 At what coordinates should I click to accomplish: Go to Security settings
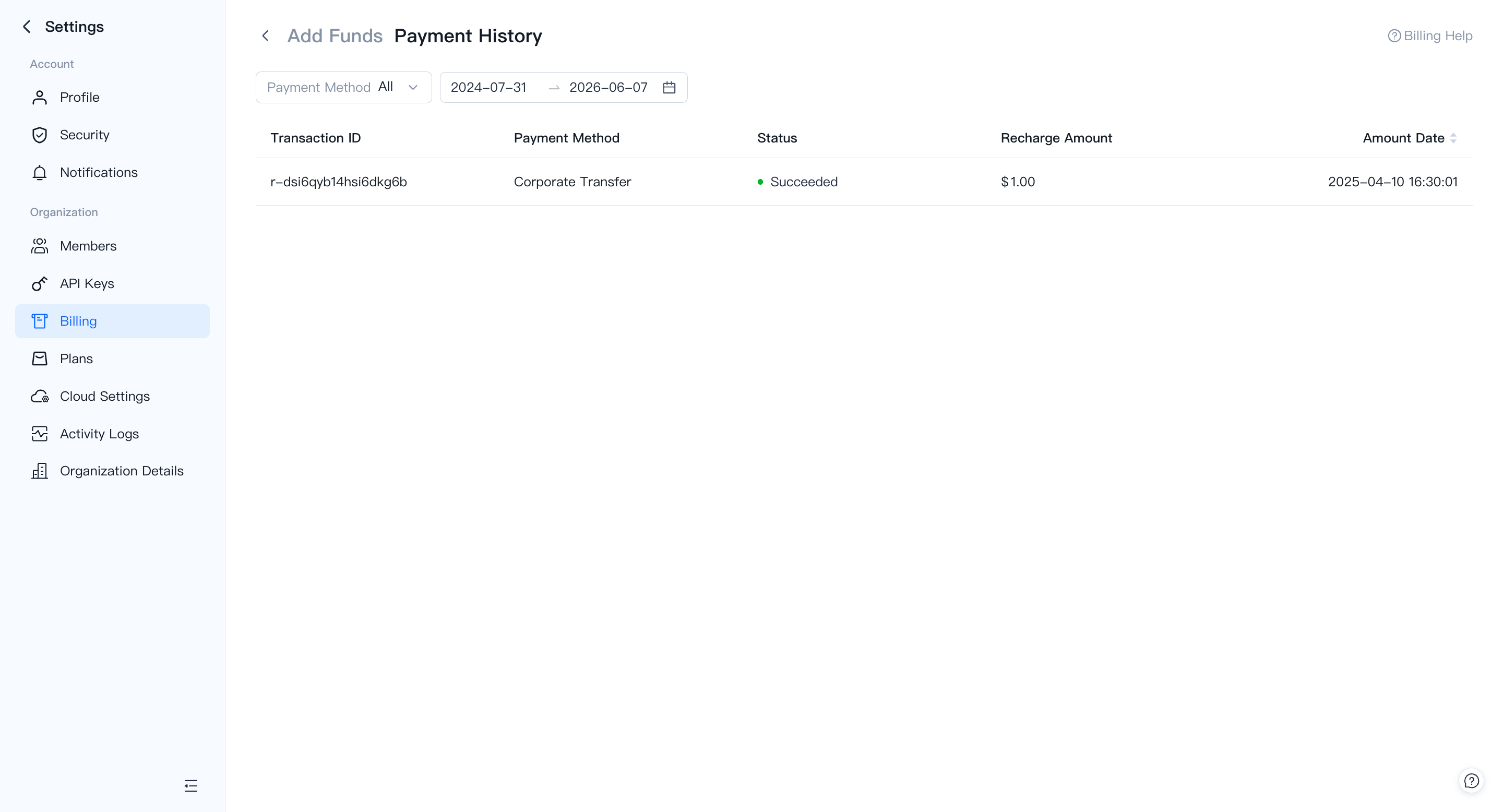pos(112,135)
